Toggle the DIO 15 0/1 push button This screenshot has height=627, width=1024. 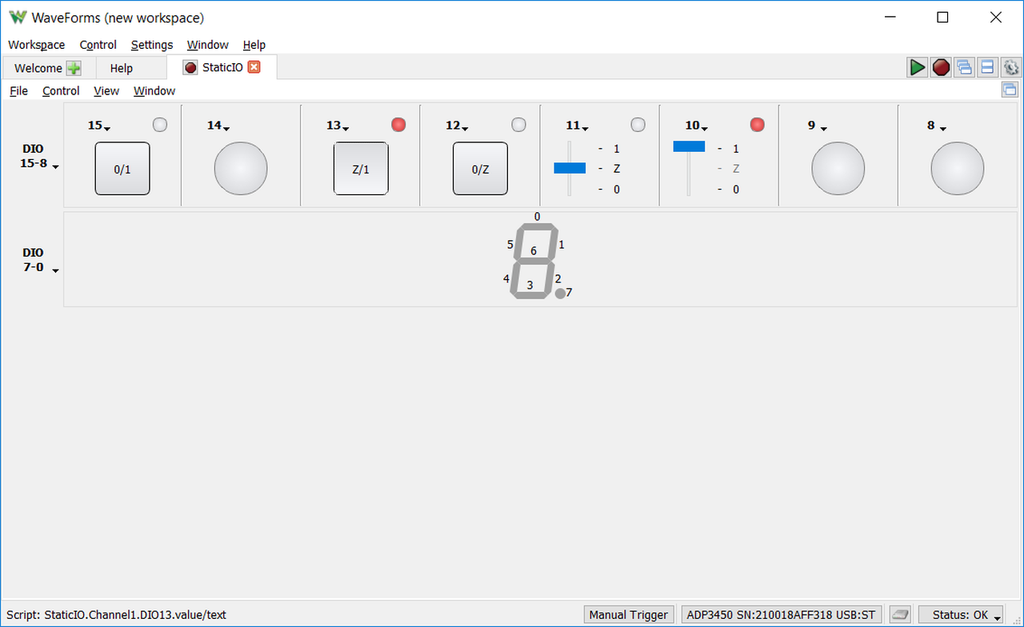tap(122, 169)
